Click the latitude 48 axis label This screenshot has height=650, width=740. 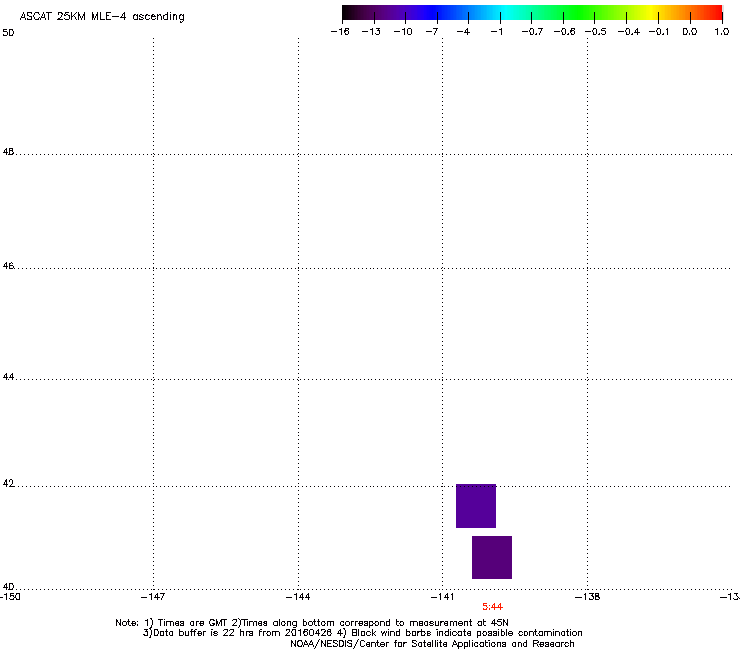(8, 152)
